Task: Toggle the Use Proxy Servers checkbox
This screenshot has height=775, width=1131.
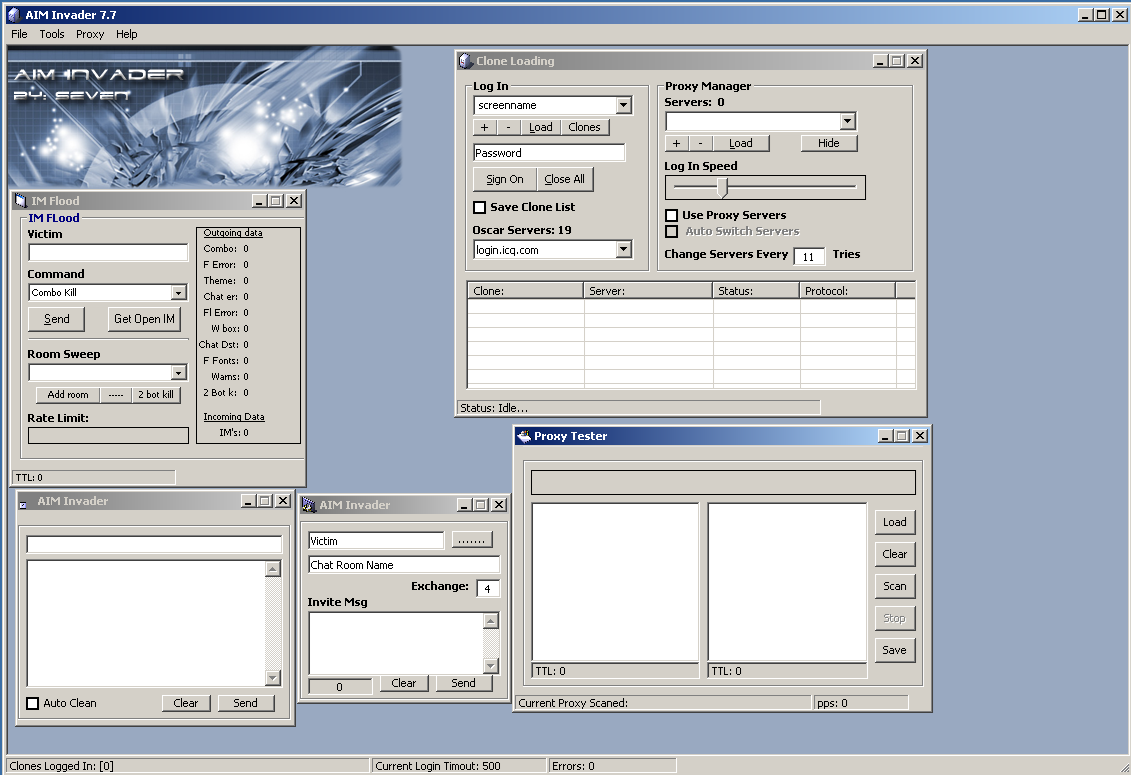Action: (x=672, y=215)
